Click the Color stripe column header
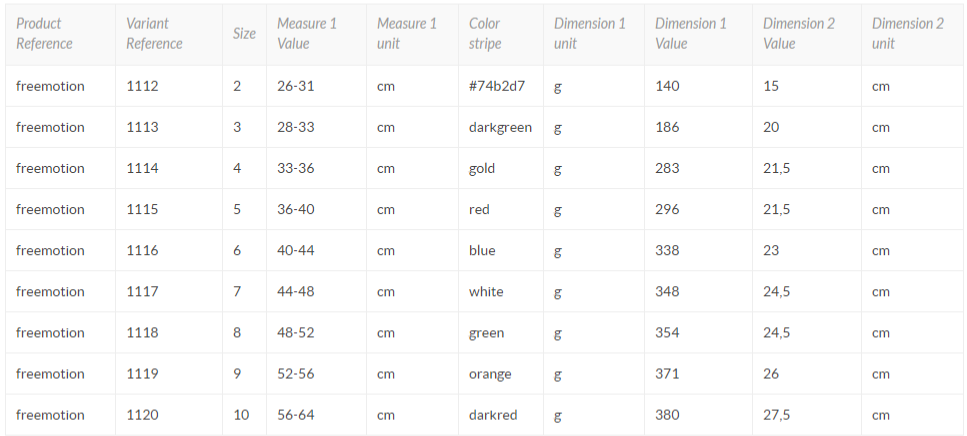967x436 pixels. [485, 33]
